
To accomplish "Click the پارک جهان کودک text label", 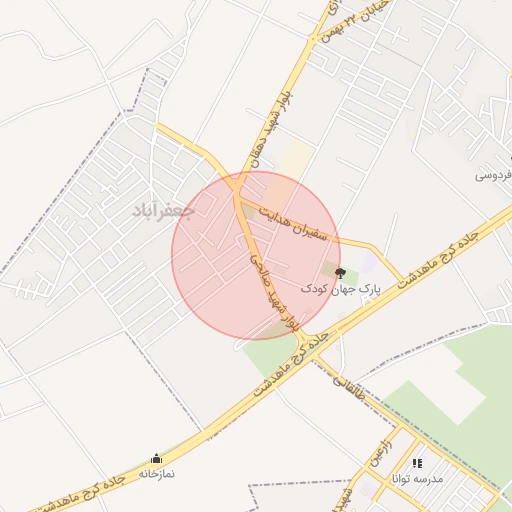I will [341, 289].
